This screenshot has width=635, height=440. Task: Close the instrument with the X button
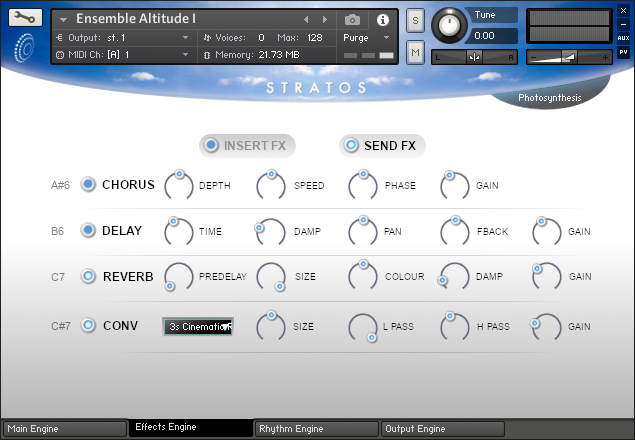(x=623, y=11)
